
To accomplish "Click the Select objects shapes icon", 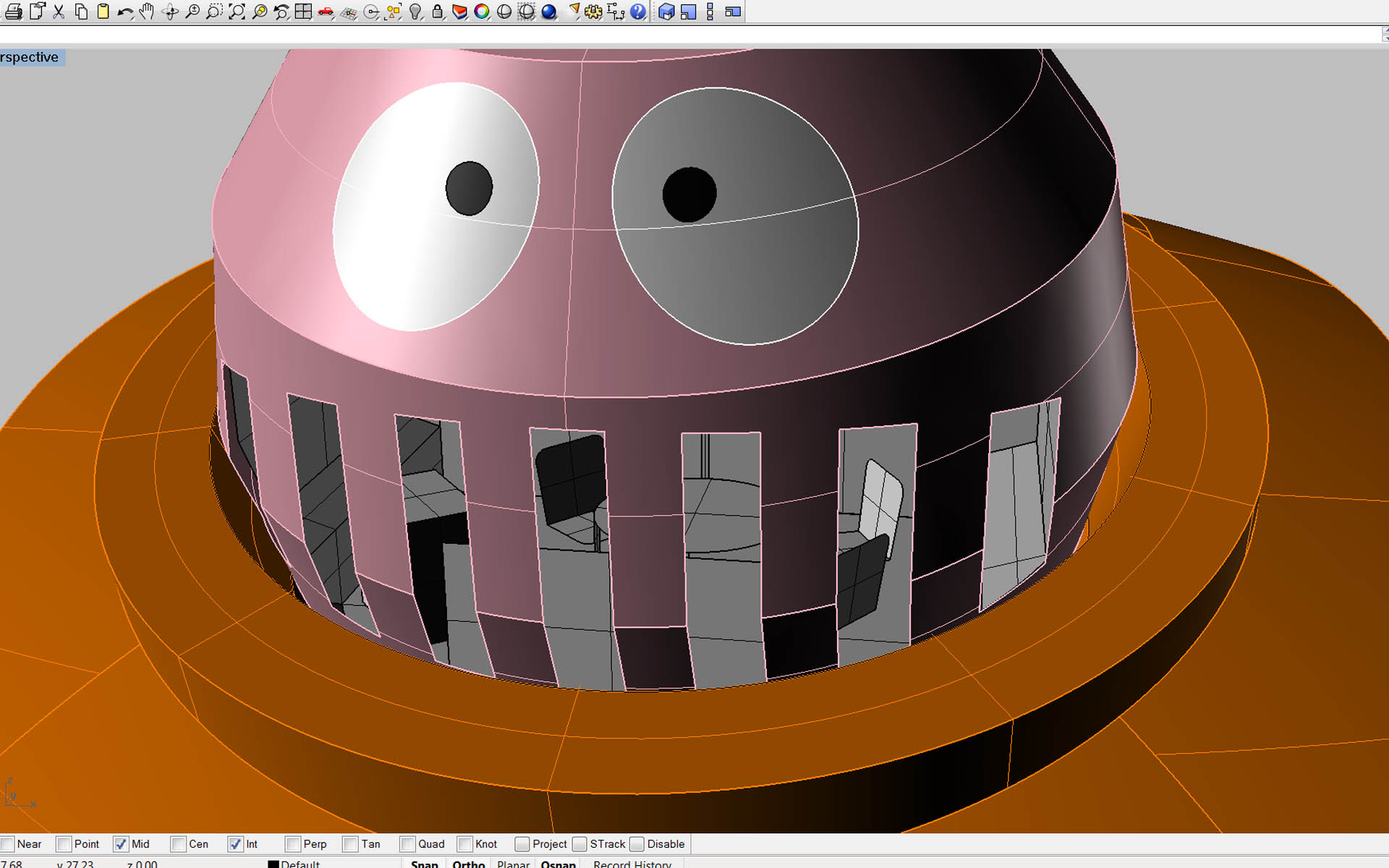I will click(x=394, y=12).
